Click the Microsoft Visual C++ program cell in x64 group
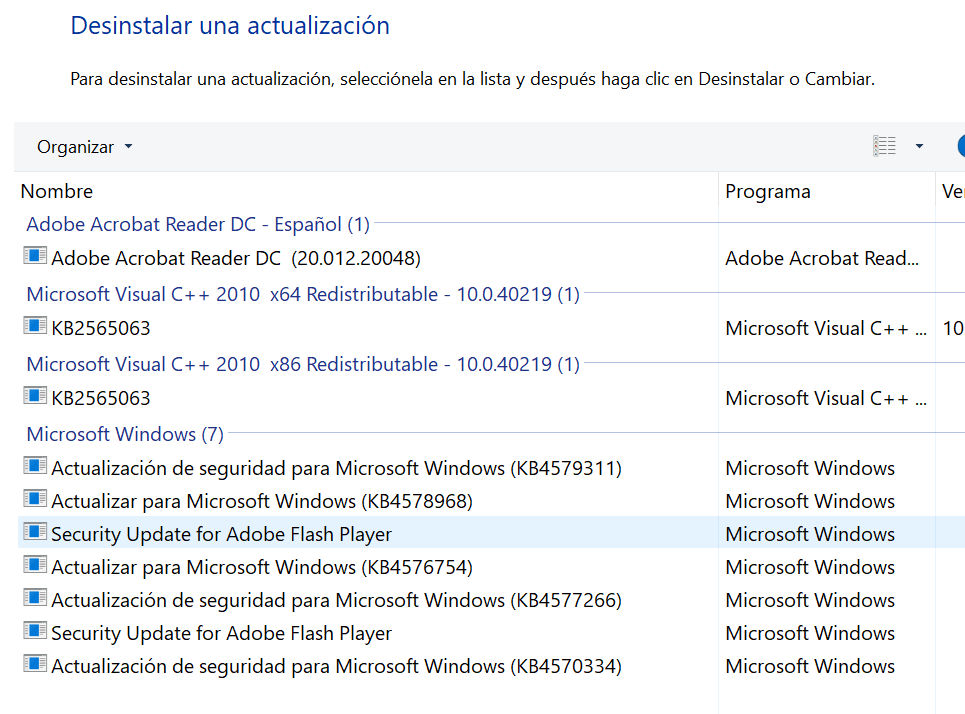 click(826, 328)
